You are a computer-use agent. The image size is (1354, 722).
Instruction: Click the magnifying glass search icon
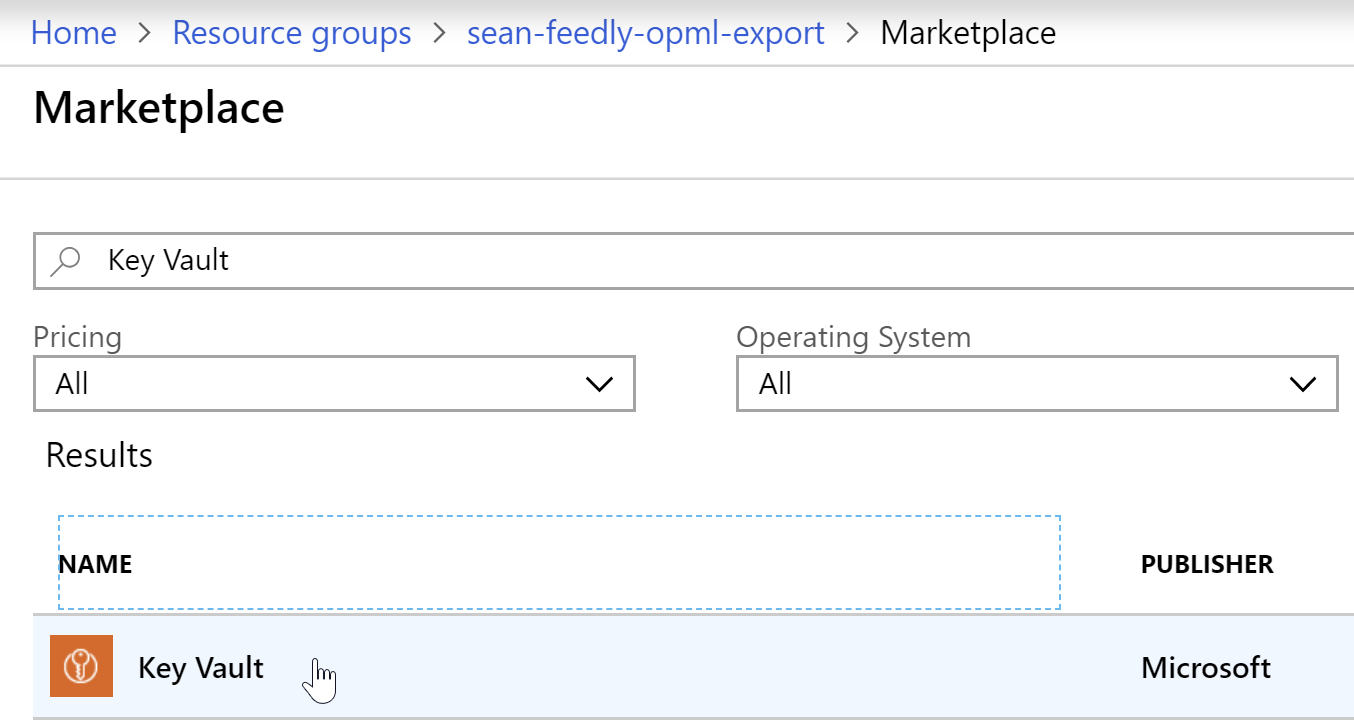click(x=66, y=261)
